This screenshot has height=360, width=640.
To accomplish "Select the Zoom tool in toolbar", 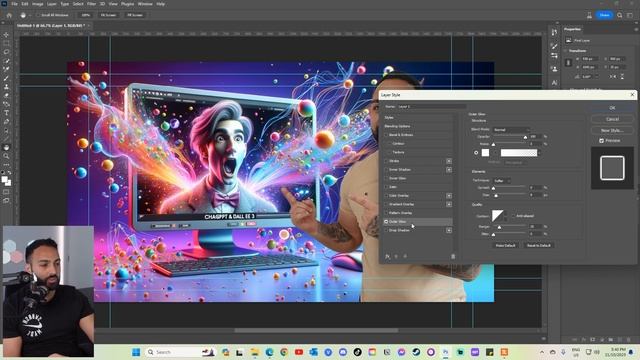I will pos(6,156).
